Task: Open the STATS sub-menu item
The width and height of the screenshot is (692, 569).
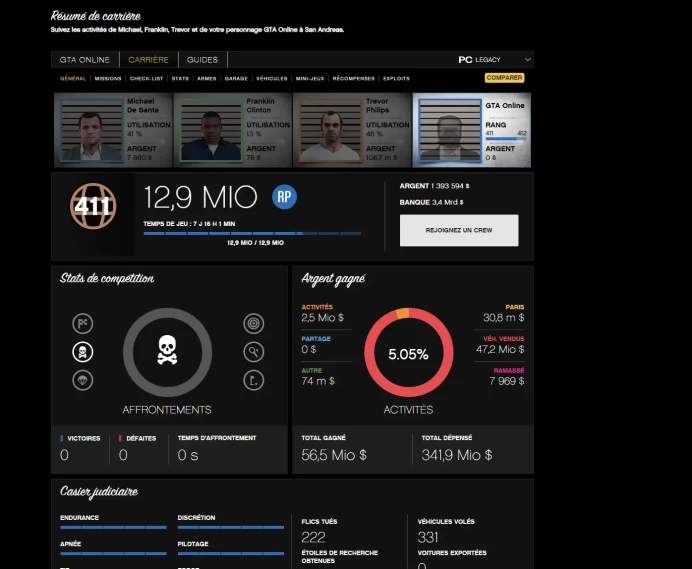Action: point(180,79)
